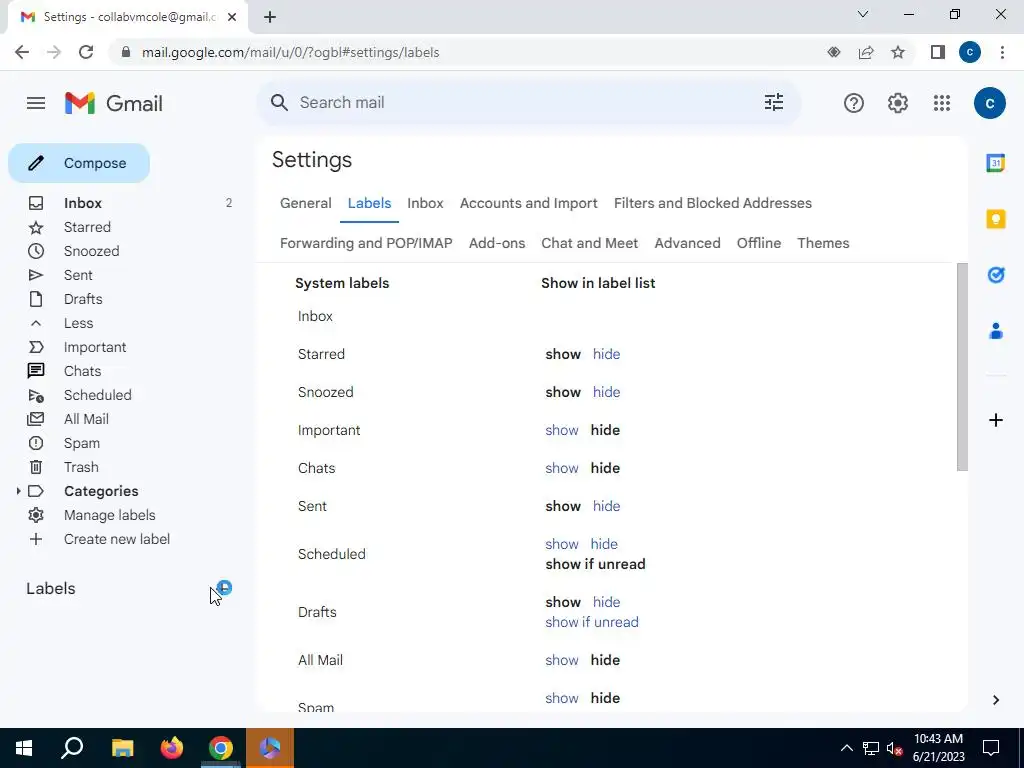Collapse sidebar with Less

78,323
